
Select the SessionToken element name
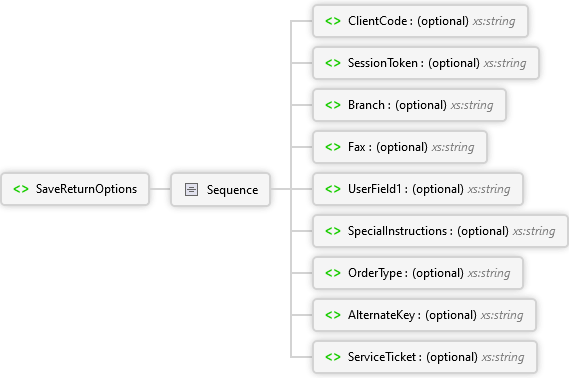coord(383,63)
